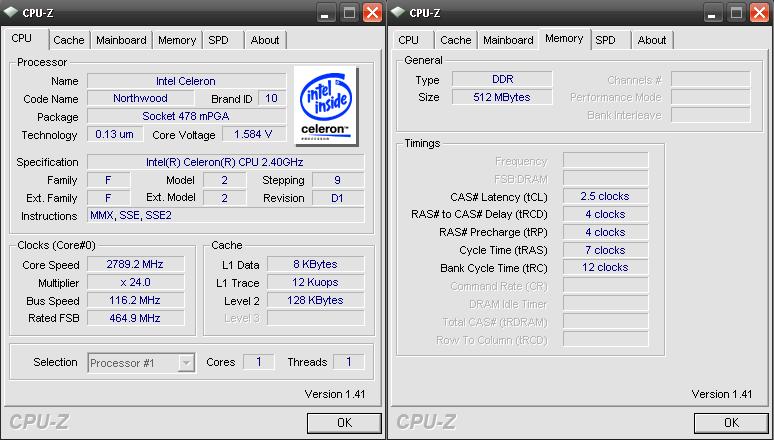Click the Level 2 '128 KBytes' value
774x440 pixels.
pos(315,300)
